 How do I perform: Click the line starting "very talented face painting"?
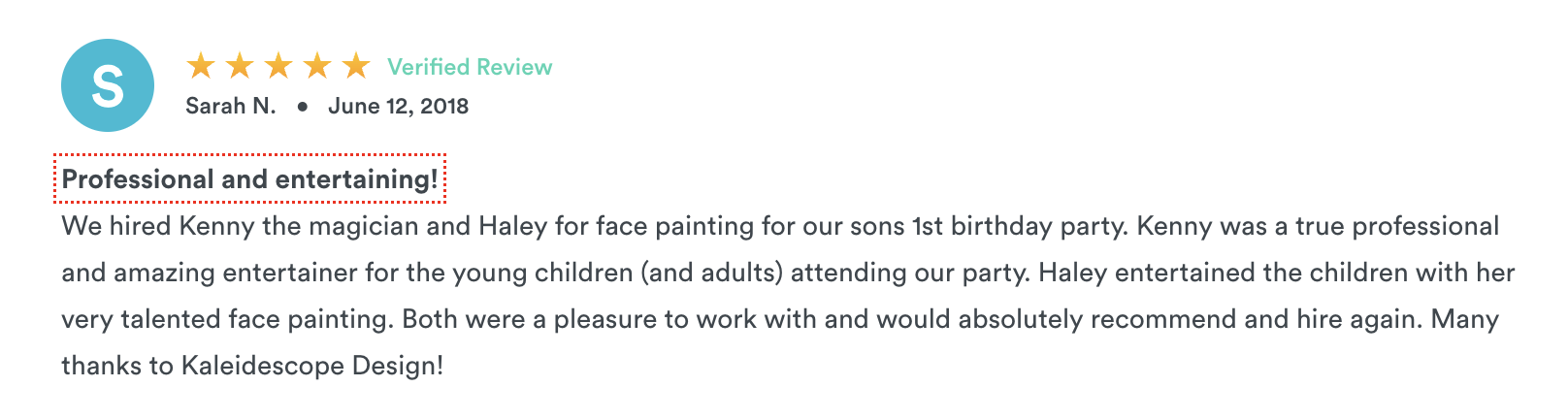(780, 319)
